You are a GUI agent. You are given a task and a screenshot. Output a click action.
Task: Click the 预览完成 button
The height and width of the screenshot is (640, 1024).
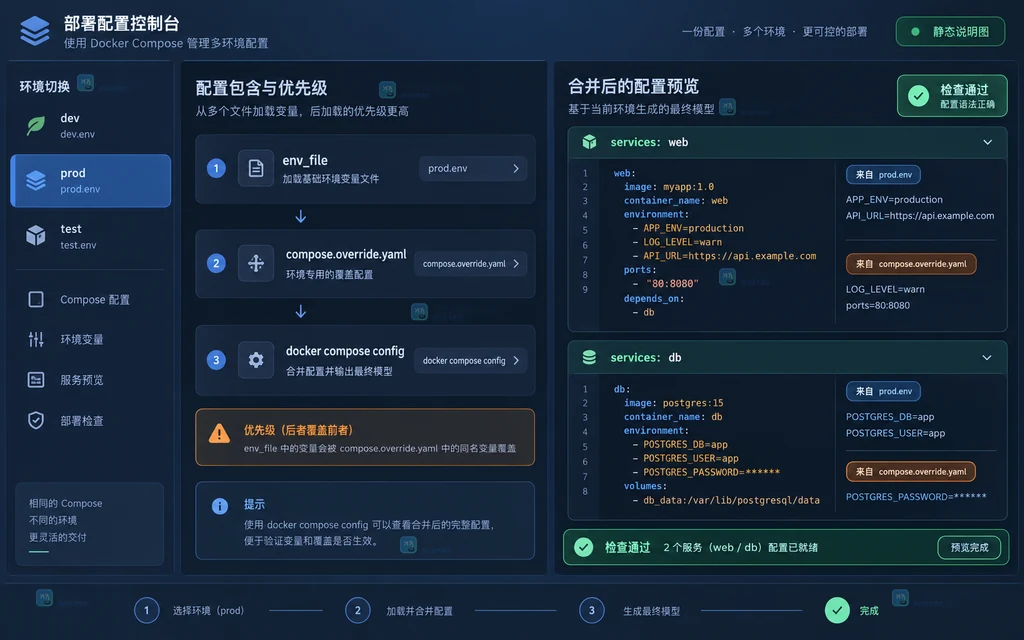tap(968, 547)
